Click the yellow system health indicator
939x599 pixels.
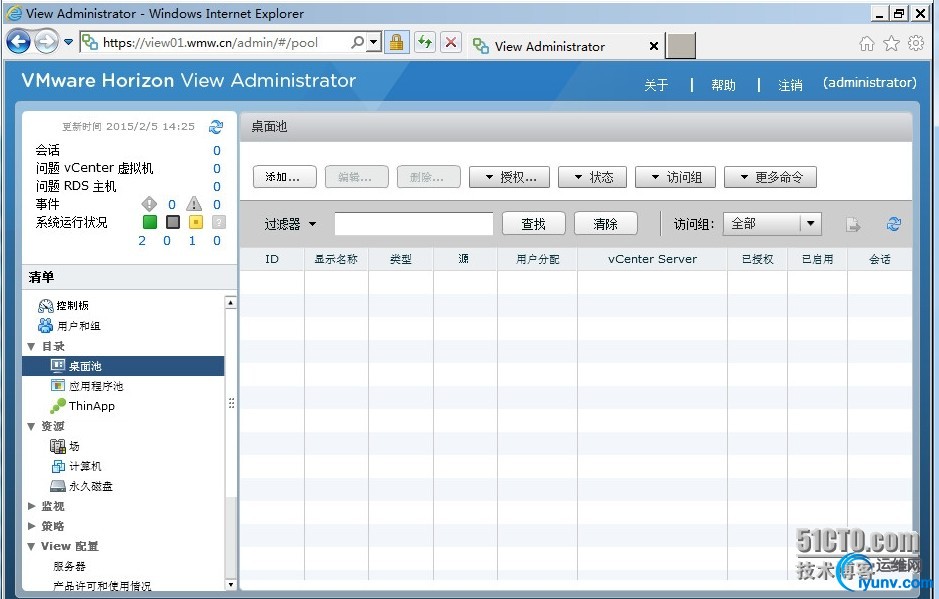[196, 222]
